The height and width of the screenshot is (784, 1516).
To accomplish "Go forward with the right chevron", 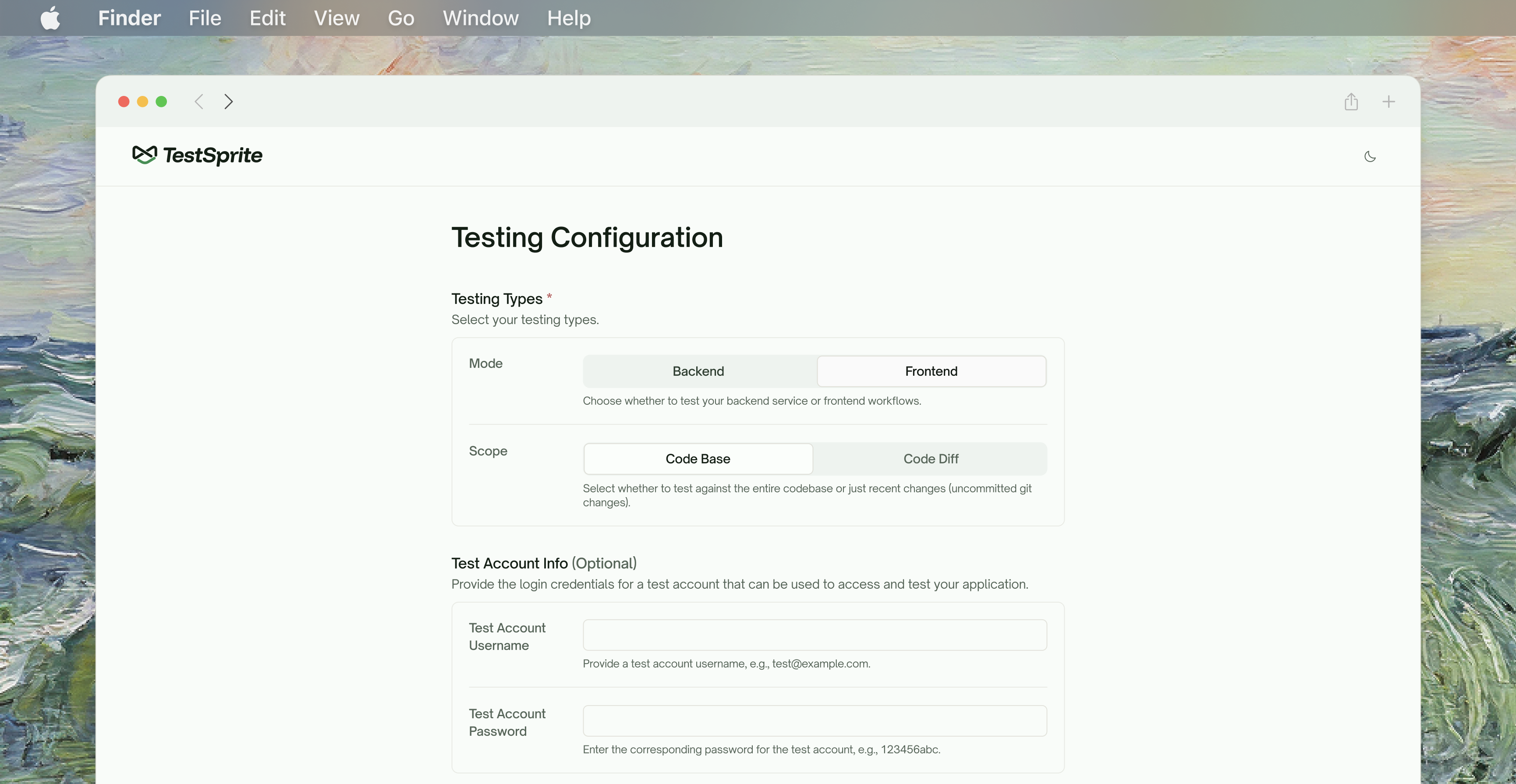I will (x=228, y=102).
